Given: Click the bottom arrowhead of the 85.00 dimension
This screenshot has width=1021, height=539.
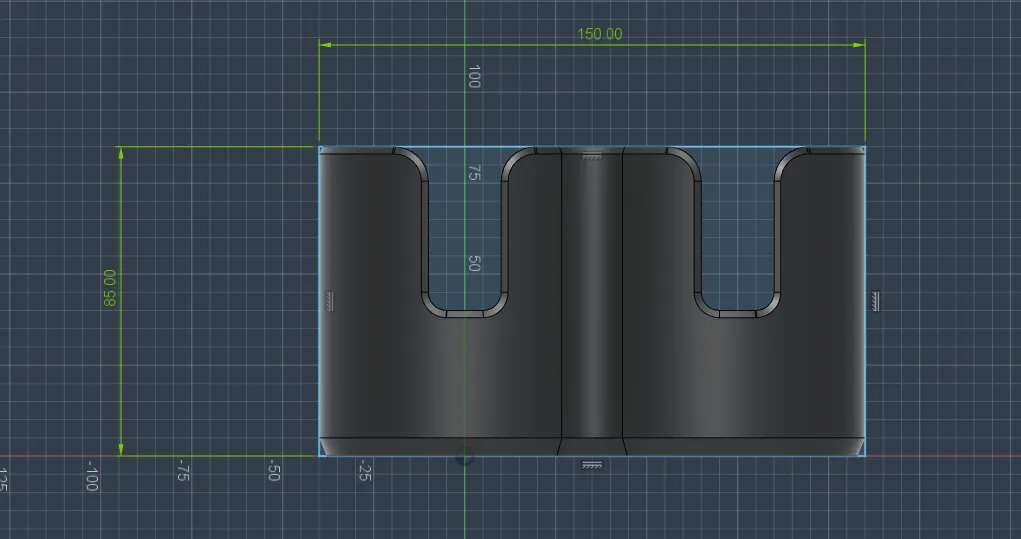Looking at the screenshot, I should (121, 451).
